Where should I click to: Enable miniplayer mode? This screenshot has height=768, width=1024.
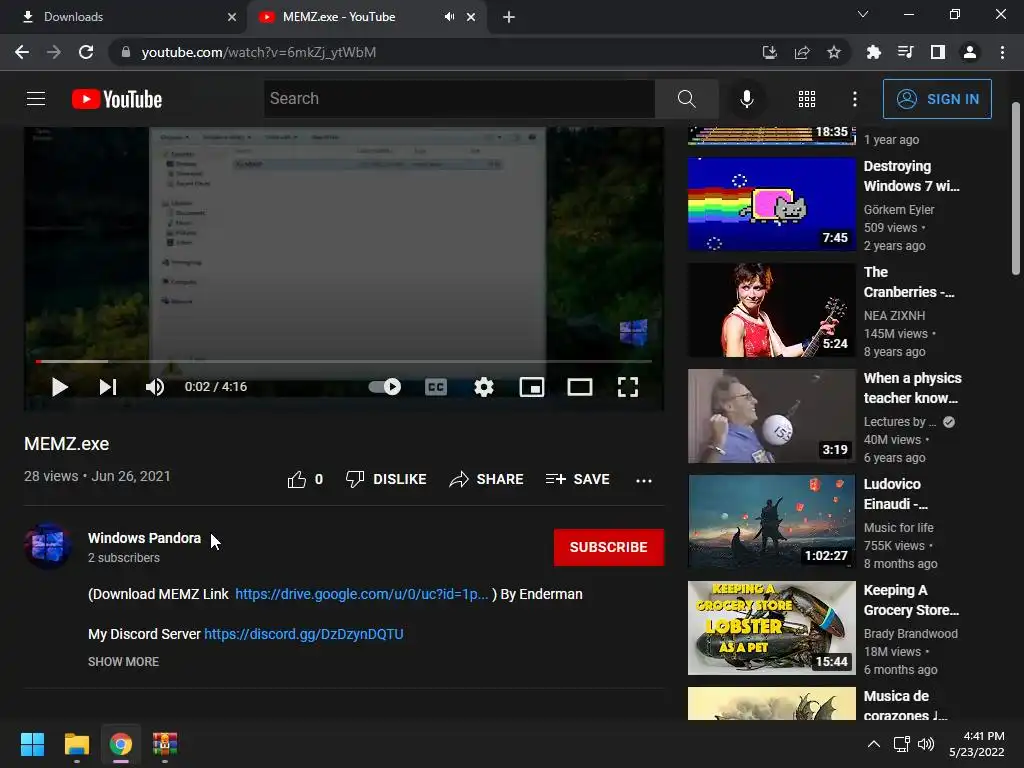pos(532,387)
